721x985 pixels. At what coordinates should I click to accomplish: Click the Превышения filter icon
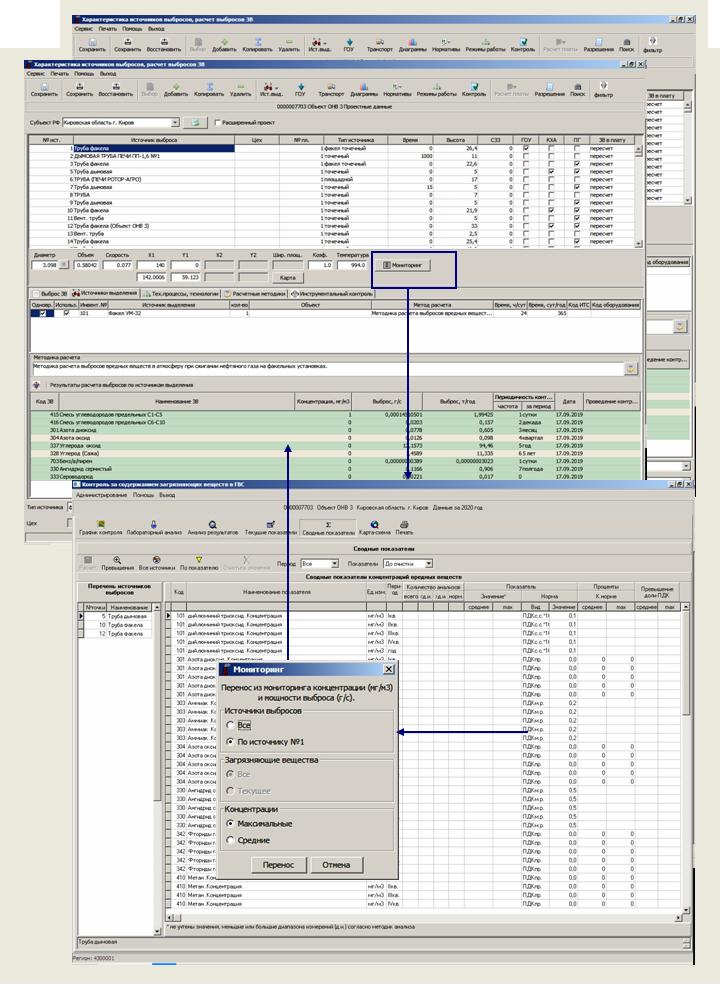(x=118, y=562)
